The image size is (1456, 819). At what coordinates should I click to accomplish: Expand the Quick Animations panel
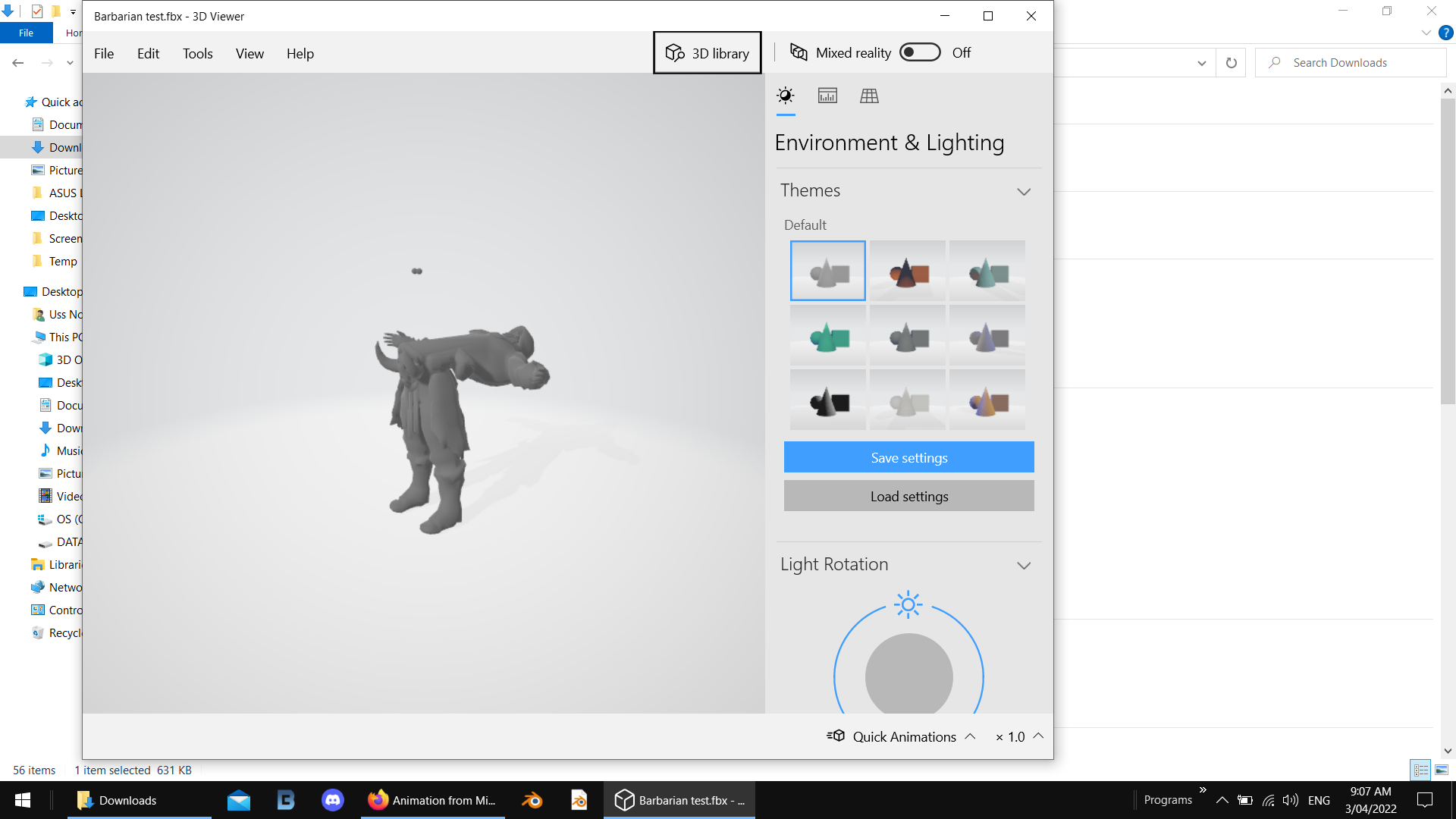[971, 736]
